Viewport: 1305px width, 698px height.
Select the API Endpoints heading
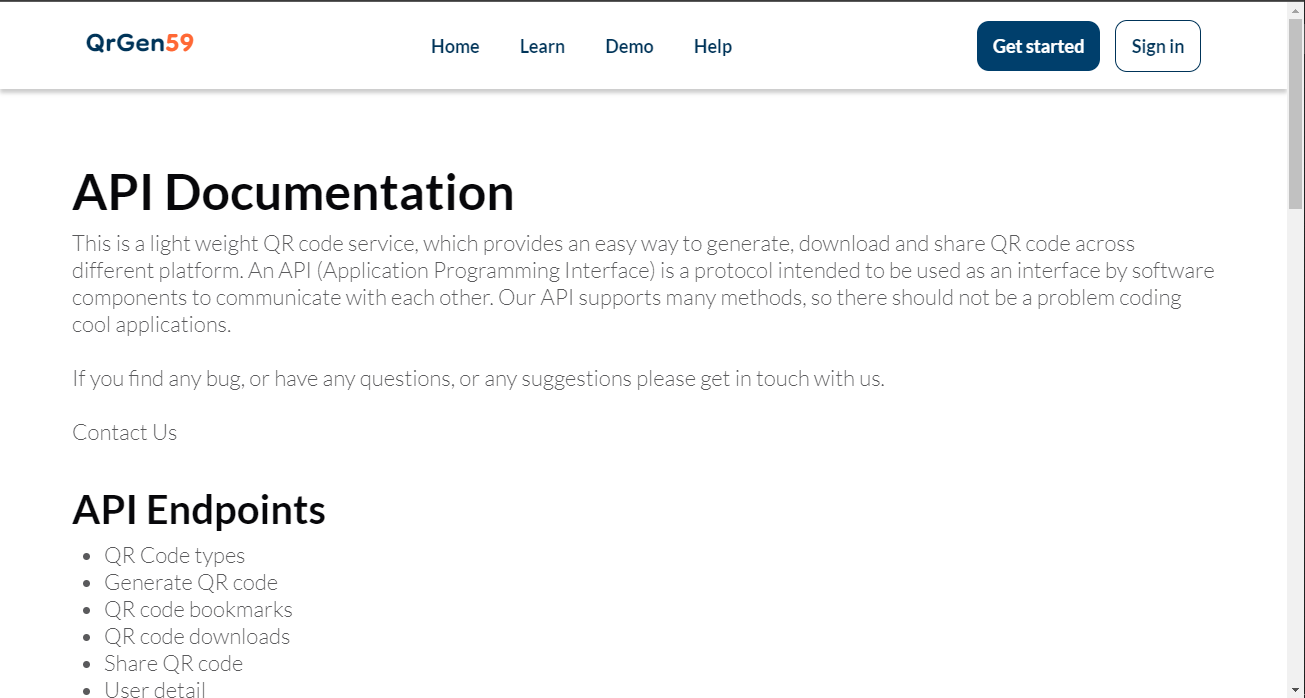[x=198, y=510]
